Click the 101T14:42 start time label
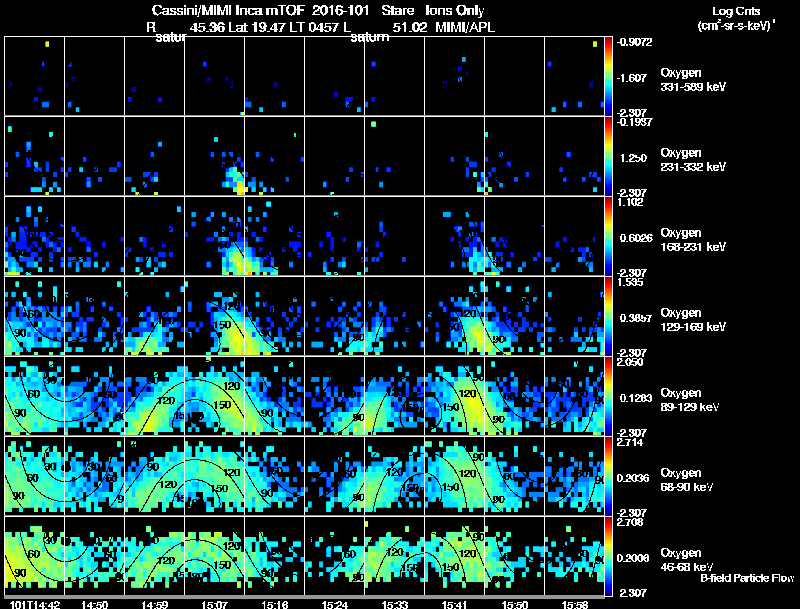 35,605
